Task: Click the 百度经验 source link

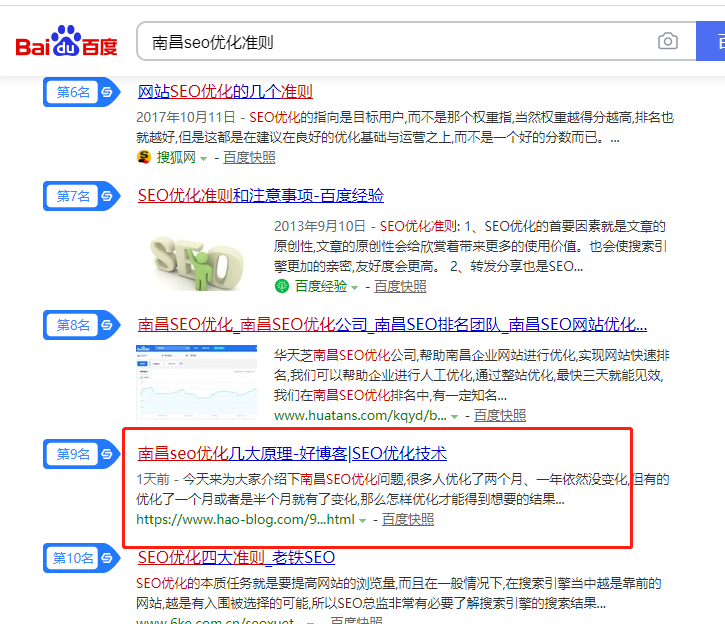Action: coord(321,287)
